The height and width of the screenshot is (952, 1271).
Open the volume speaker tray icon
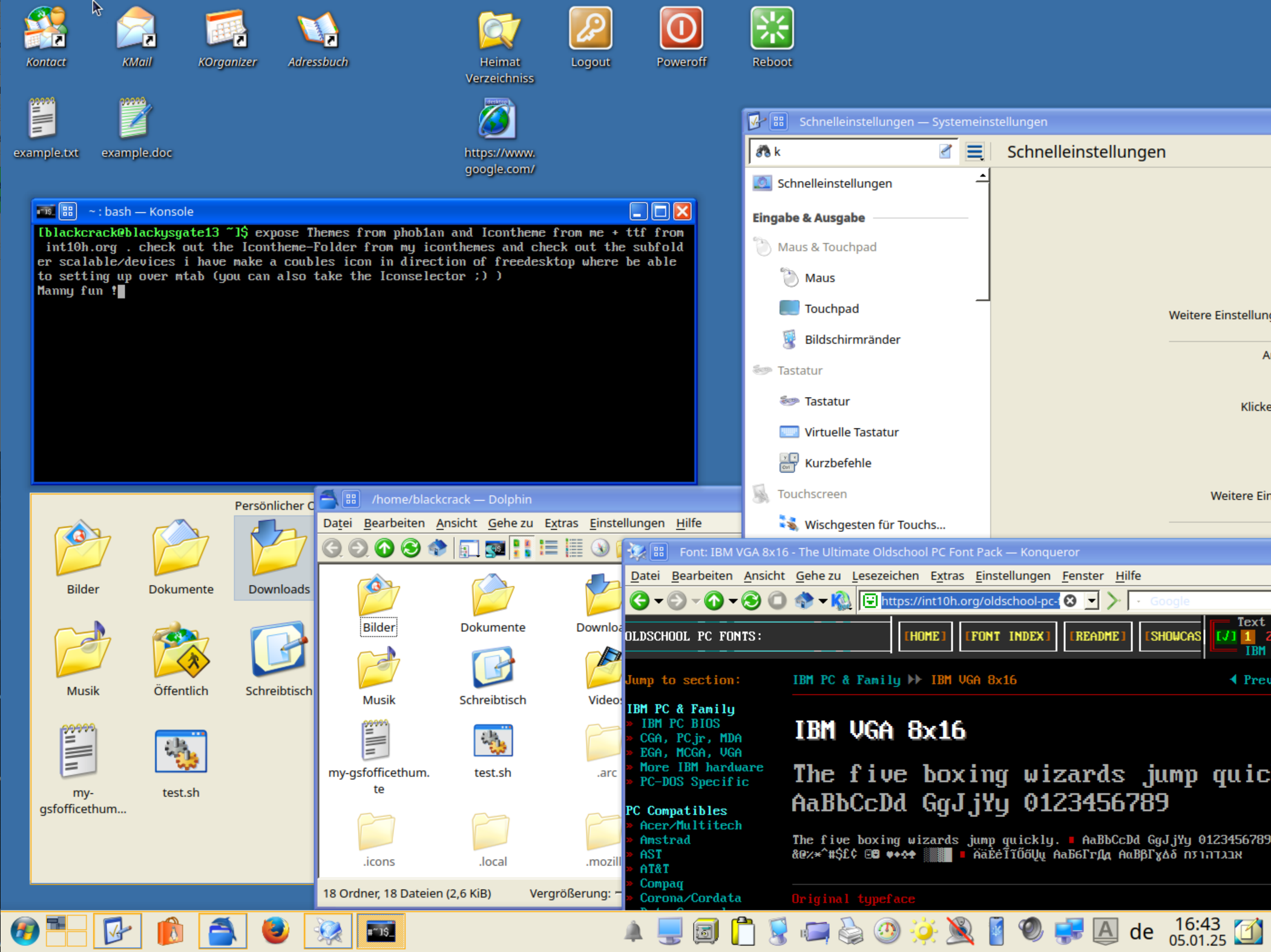click(1031, 930)
